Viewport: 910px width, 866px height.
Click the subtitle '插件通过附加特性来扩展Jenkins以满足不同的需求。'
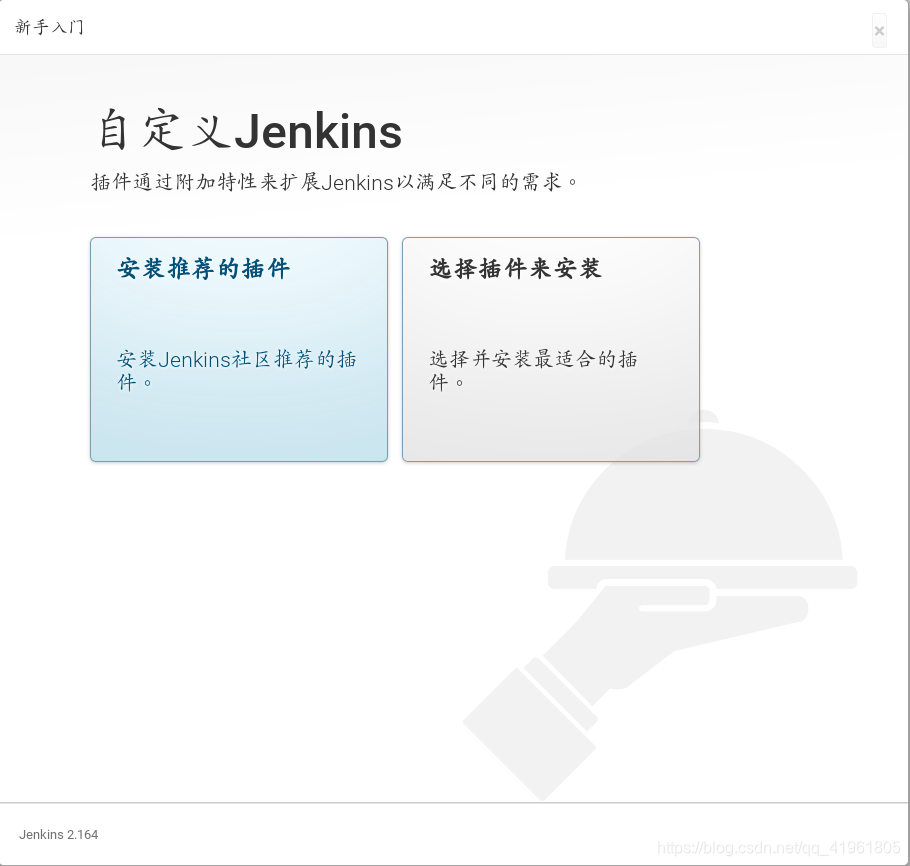pyautogui.click(x=335, y=182)
